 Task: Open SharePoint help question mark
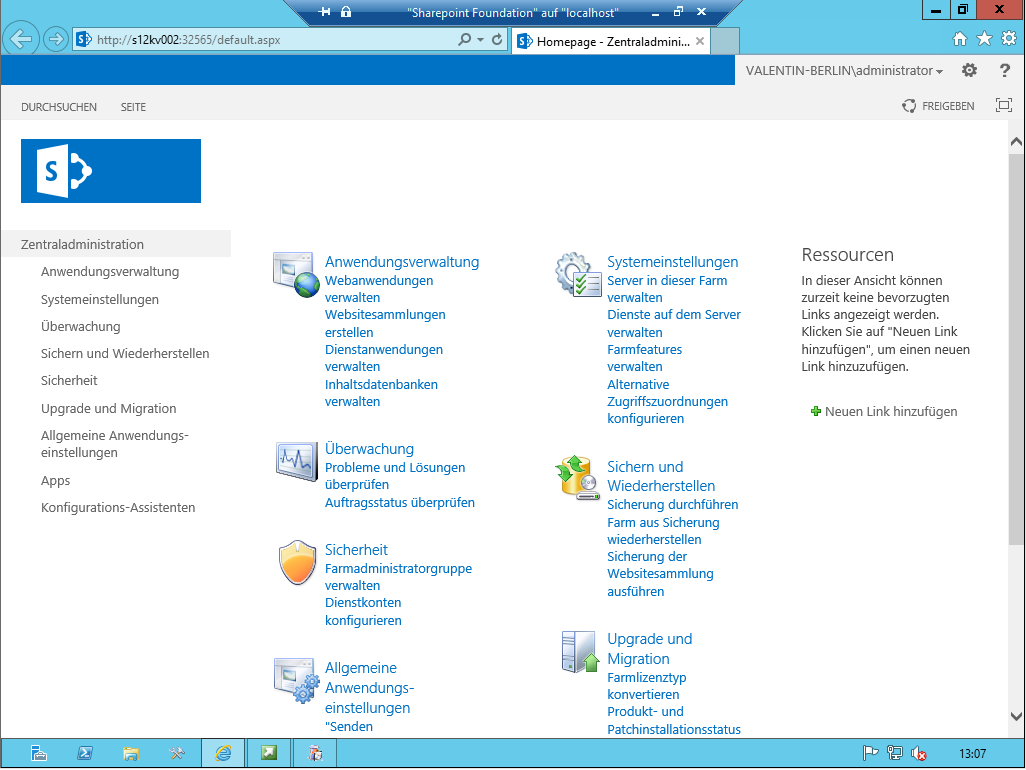(1004, 70)
